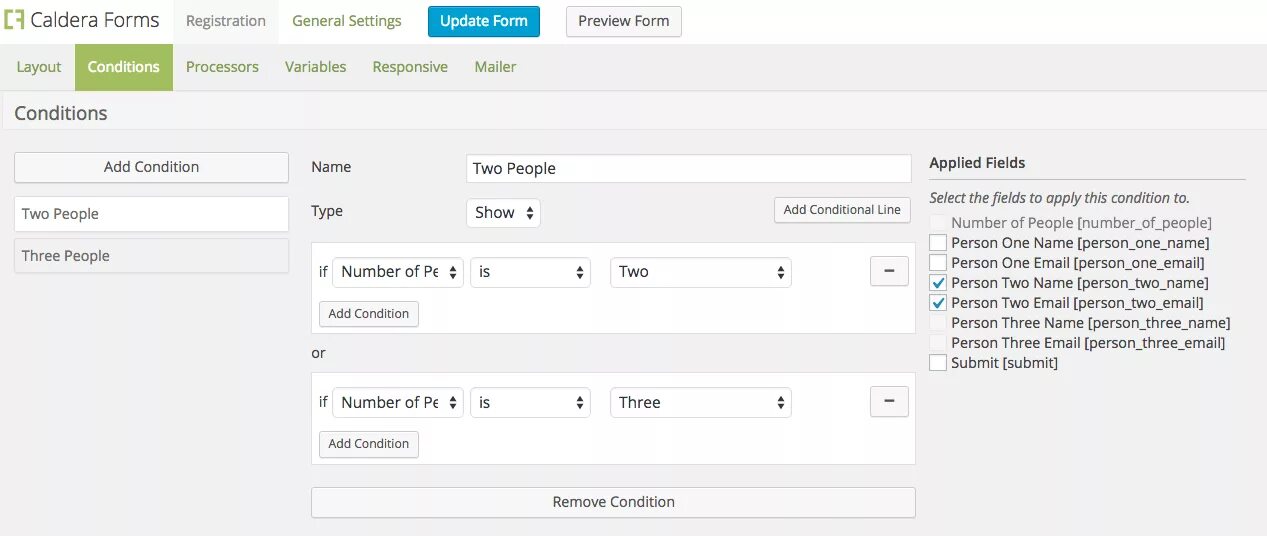Open the Type Show dropdown

503,212
